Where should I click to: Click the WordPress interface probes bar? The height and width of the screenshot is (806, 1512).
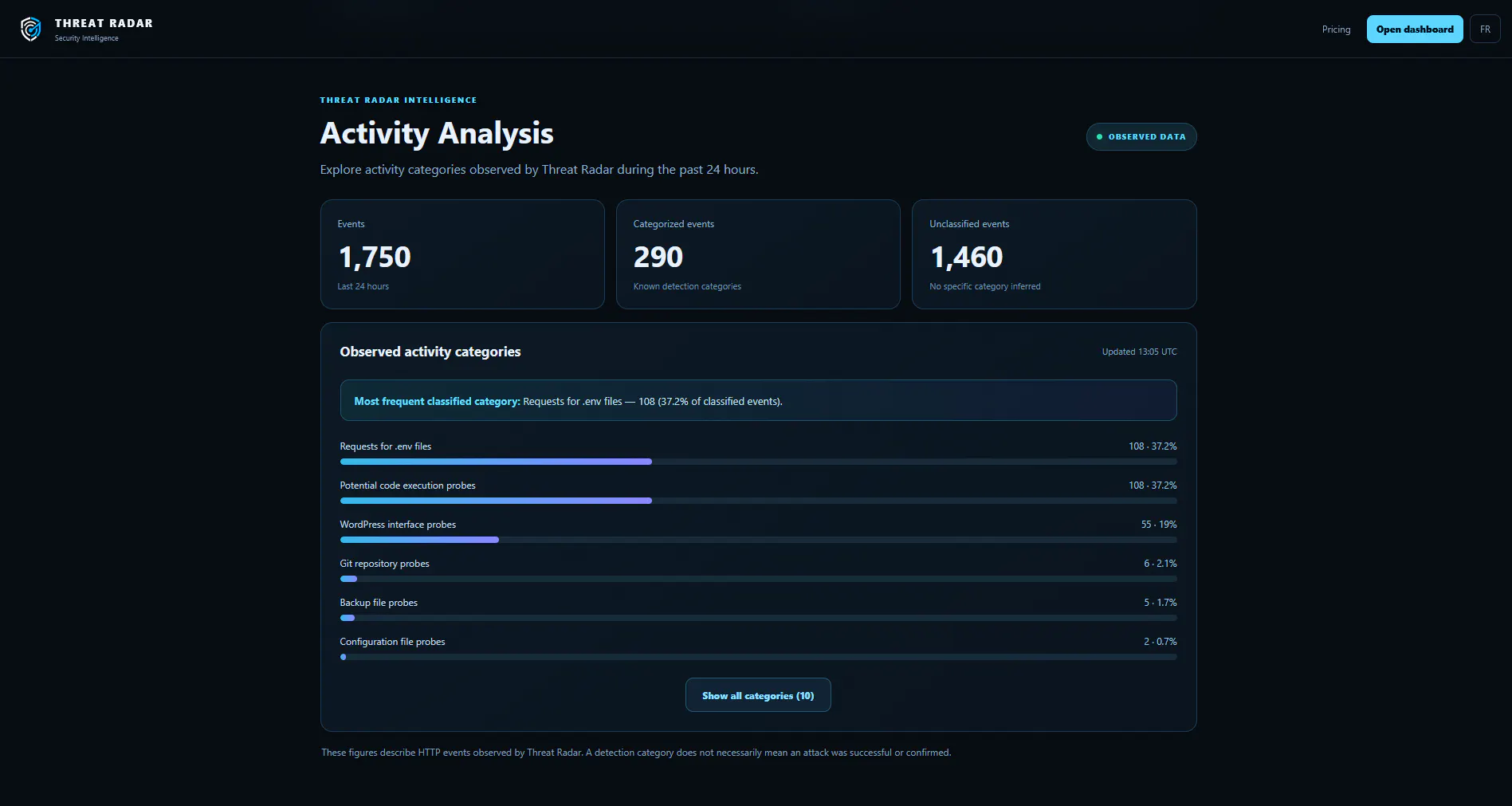tap(758, 540)
